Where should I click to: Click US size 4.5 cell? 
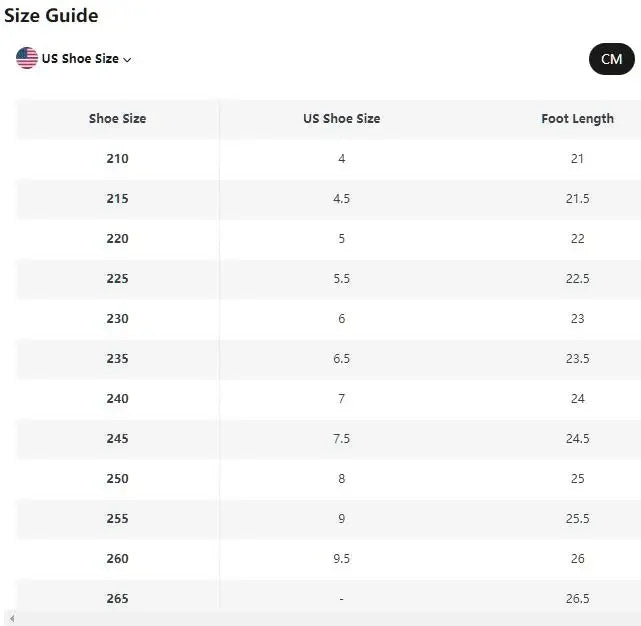[341, 199]
